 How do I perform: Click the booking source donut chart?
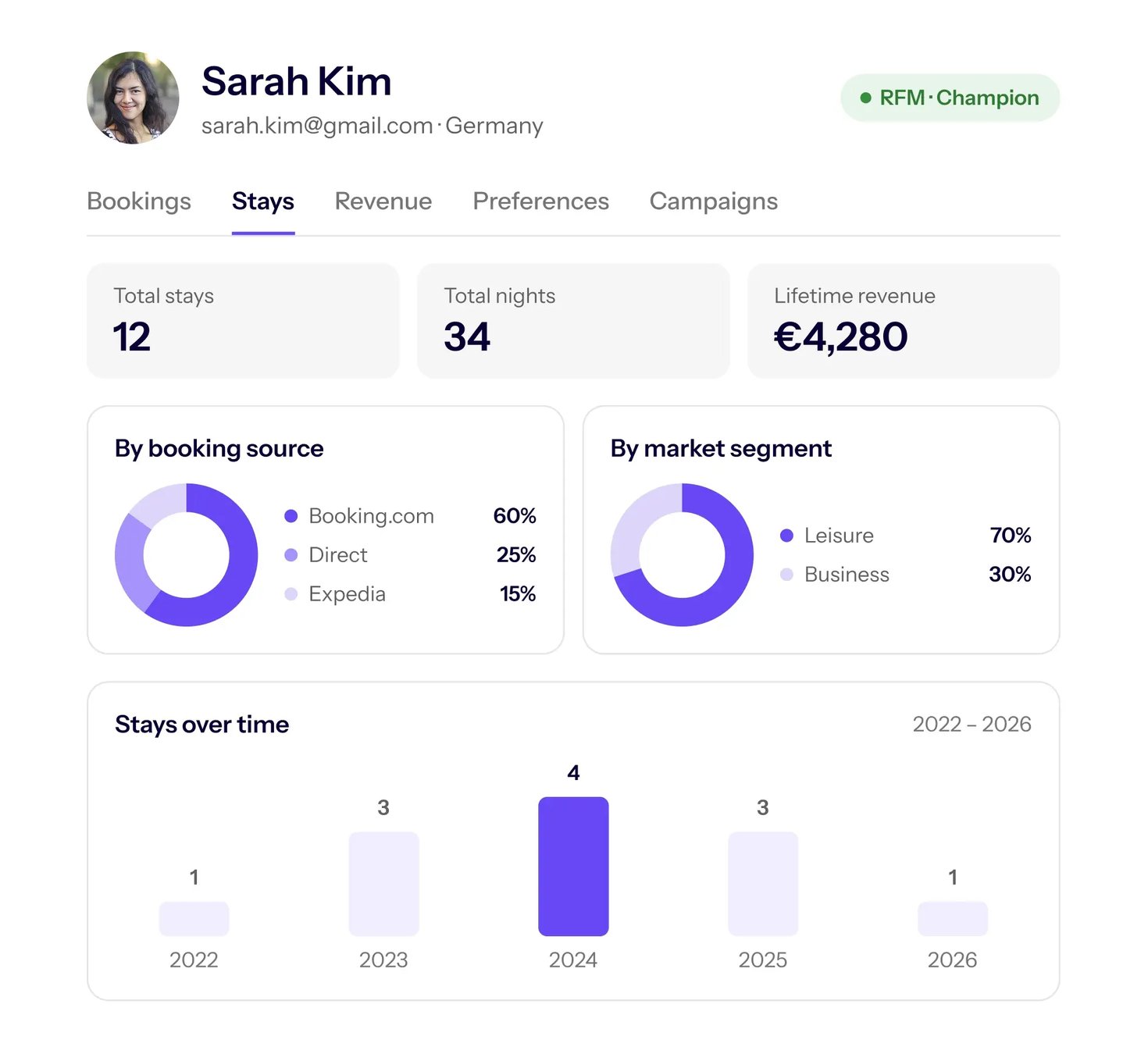(x=187, y=555)
